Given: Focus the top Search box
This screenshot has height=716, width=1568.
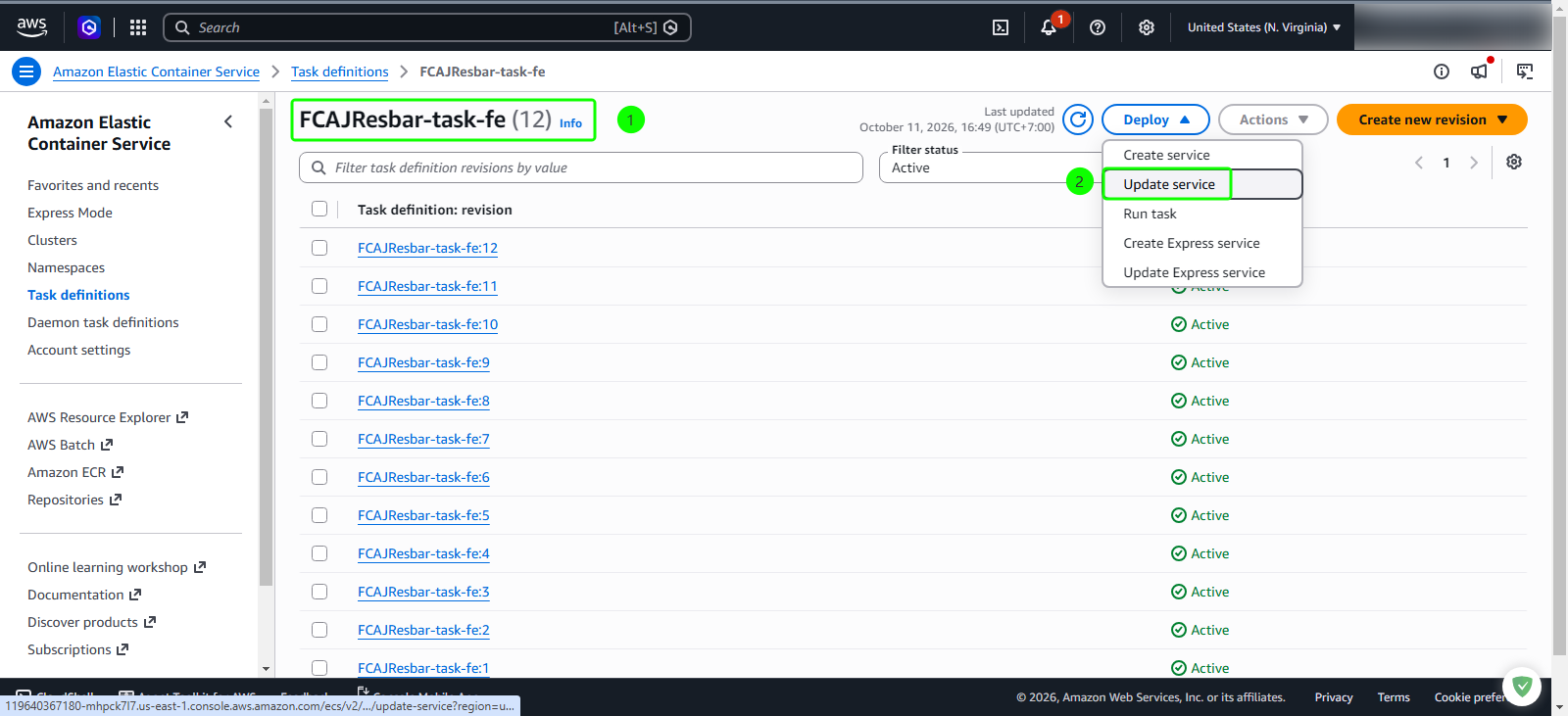Looking at the screenshot, I should [x=427, y=27].
